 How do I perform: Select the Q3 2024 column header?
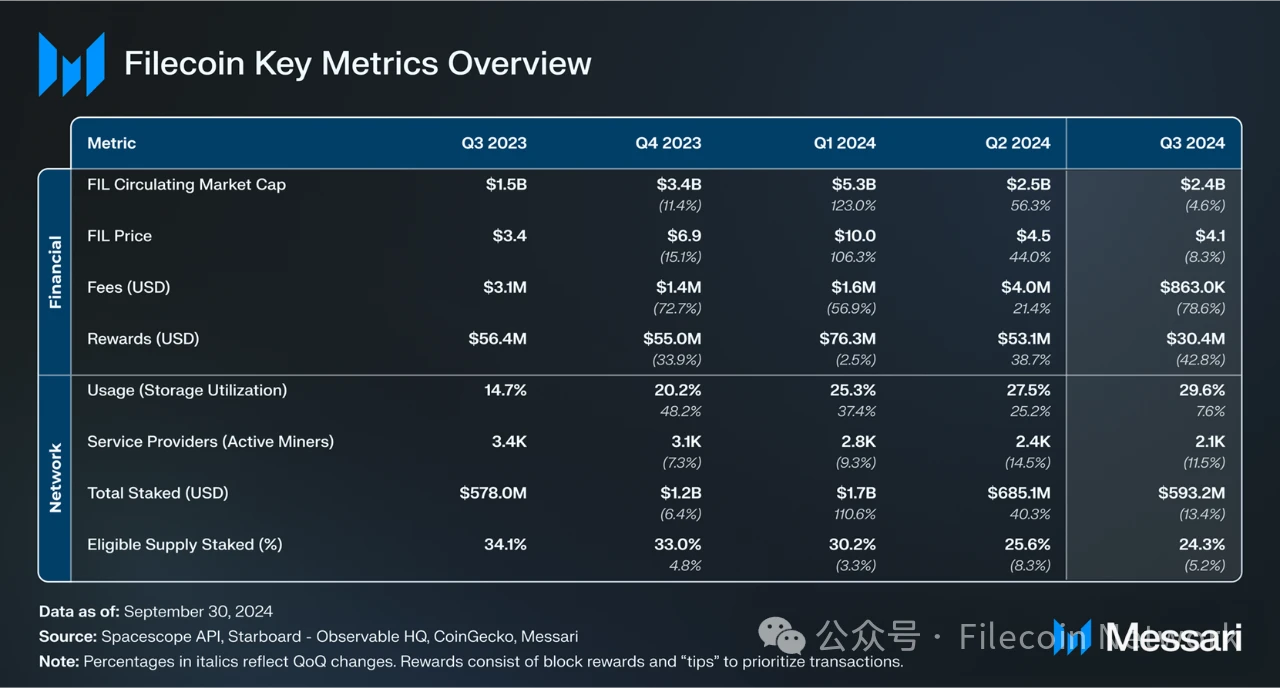(x=1192, y=143)
